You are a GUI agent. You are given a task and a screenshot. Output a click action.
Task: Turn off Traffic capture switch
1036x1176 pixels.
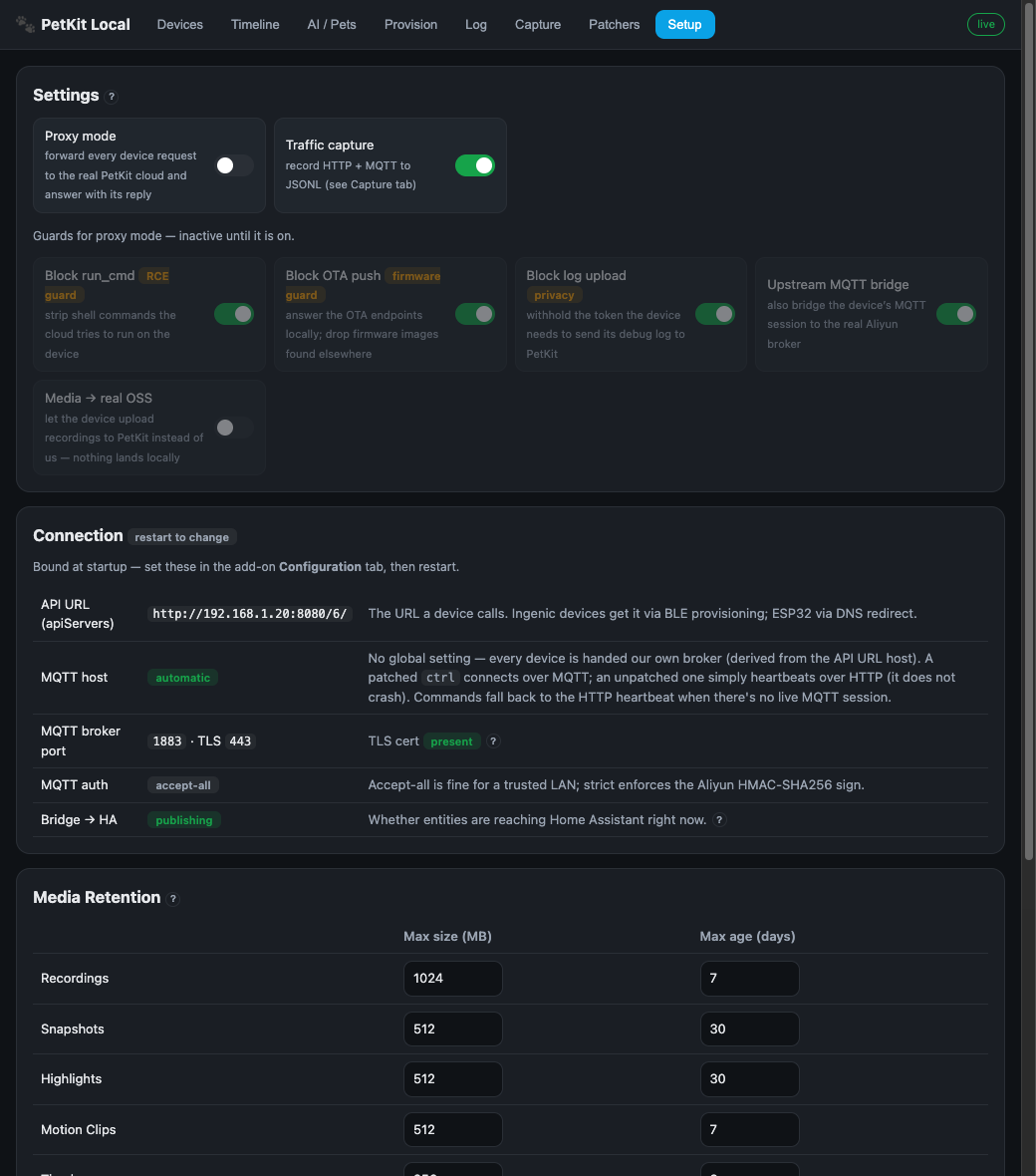point(474,165)
